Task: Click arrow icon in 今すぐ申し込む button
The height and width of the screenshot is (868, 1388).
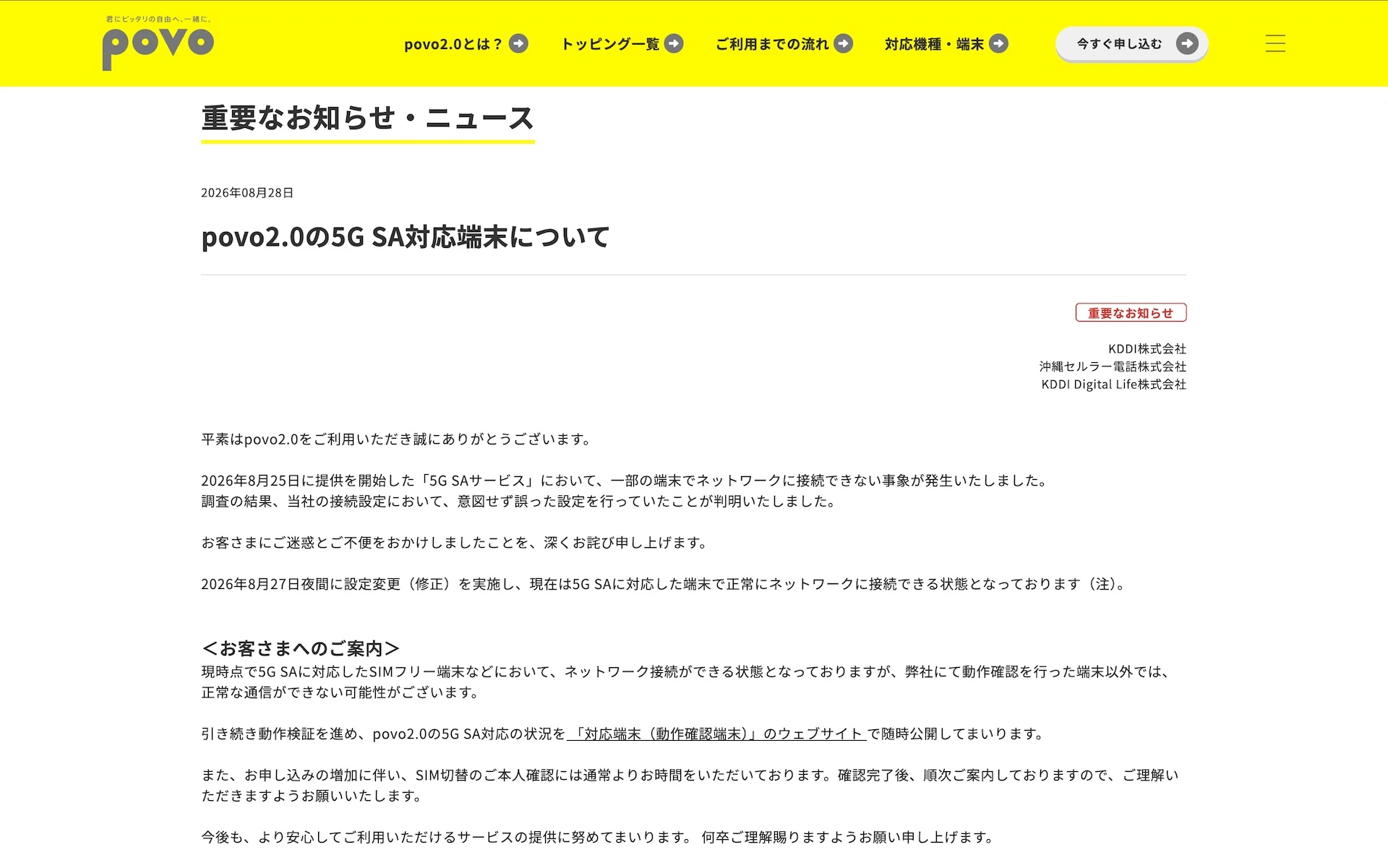Action: pyautogui.click(x=1187, y=44)
